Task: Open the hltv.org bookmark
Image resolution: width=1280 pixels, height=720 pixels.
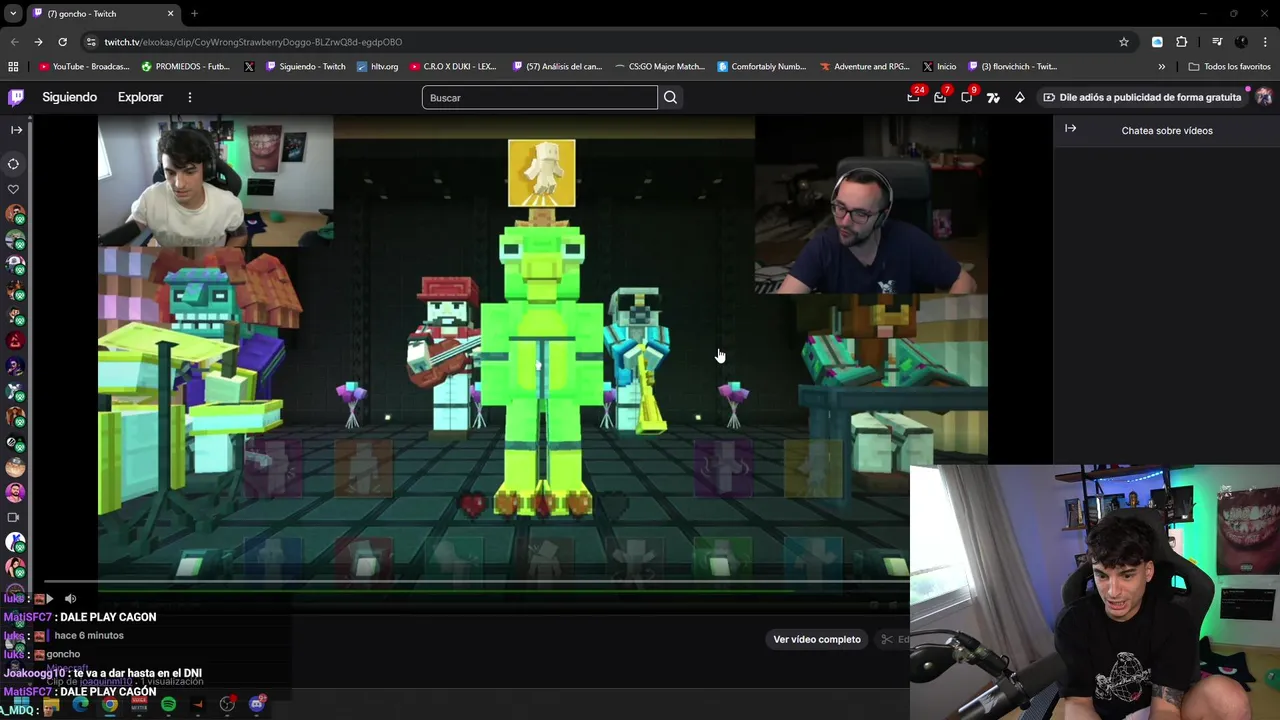Action: pyautogui.click(x=377, y=67)
